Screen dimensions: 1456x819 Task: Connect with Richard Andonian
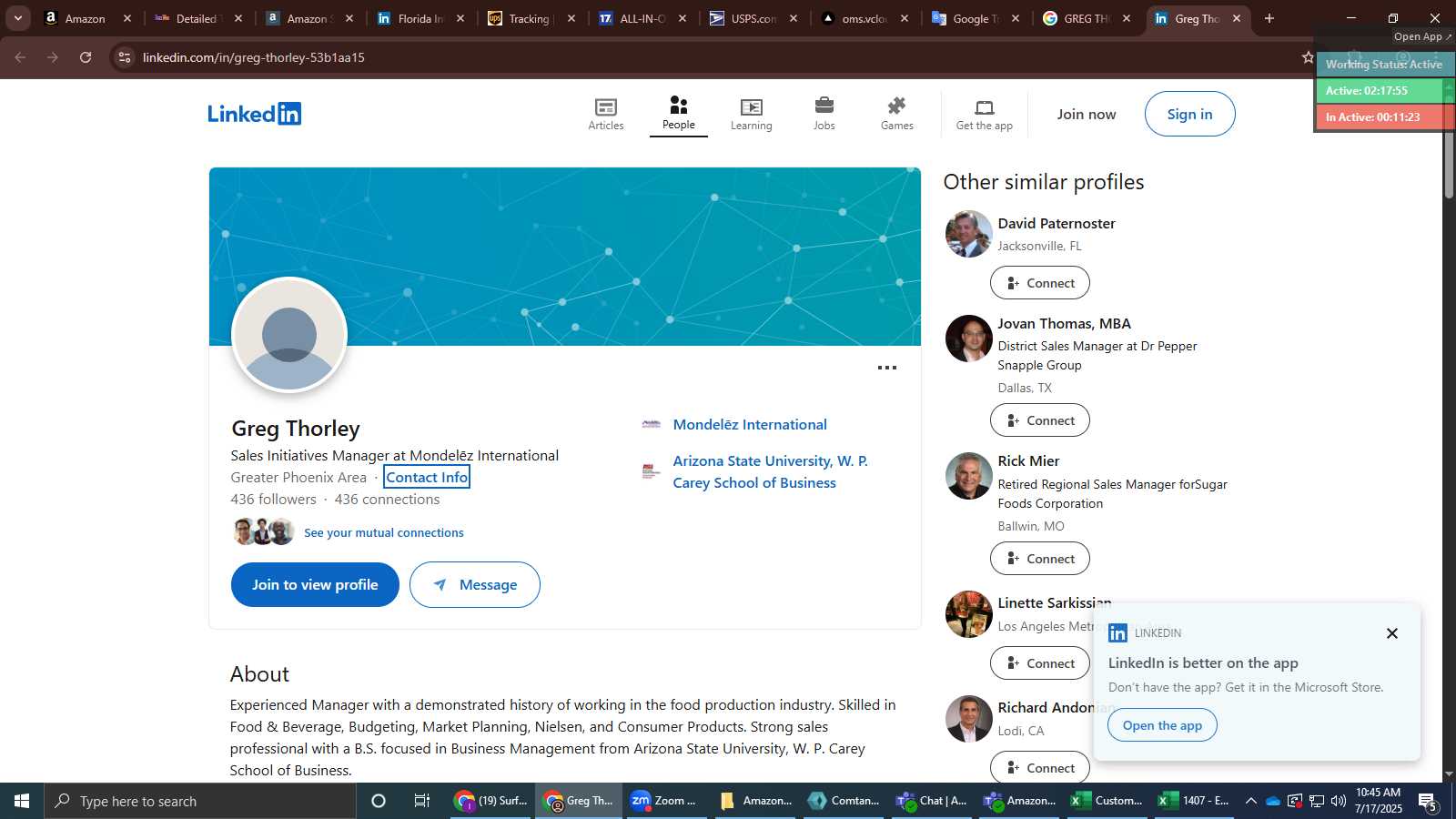(x=1040, y=768)
